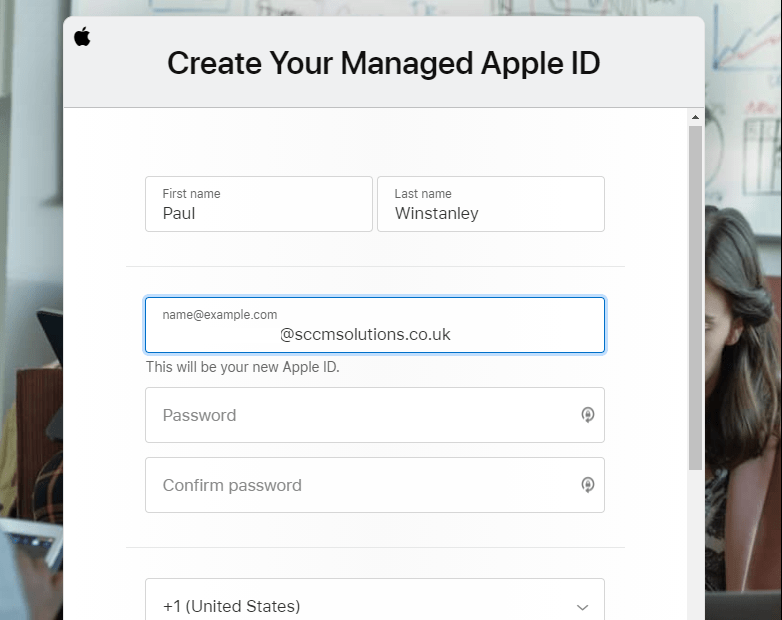Screen dimensions: 782x620
Task: Click the name@example.com placeholder label
Action: click(220, 315)
